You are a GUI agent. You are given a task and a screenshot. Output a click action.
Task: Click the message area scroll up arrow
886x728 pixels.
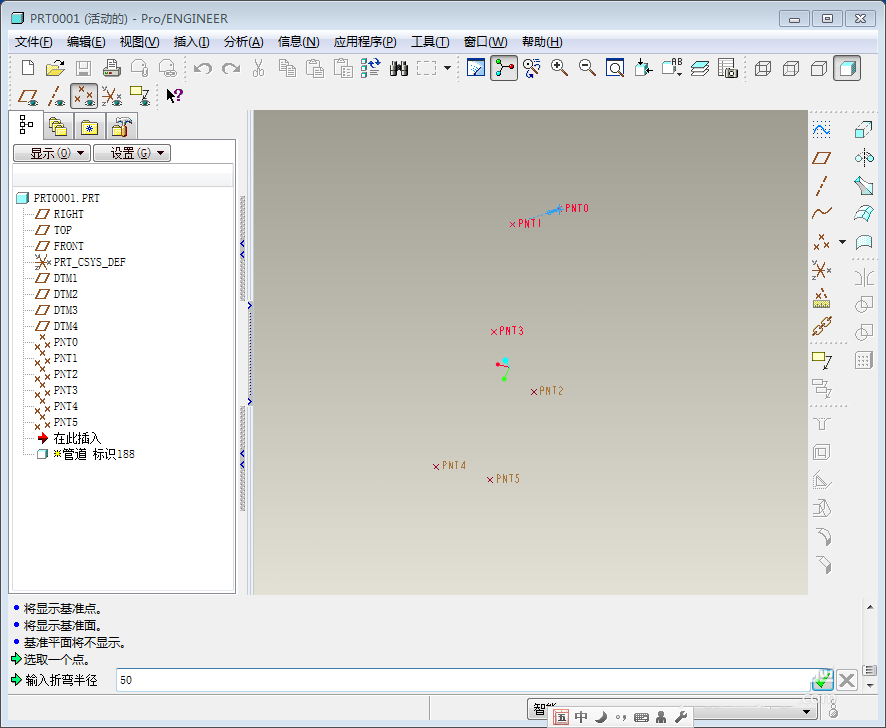[870, 607]
